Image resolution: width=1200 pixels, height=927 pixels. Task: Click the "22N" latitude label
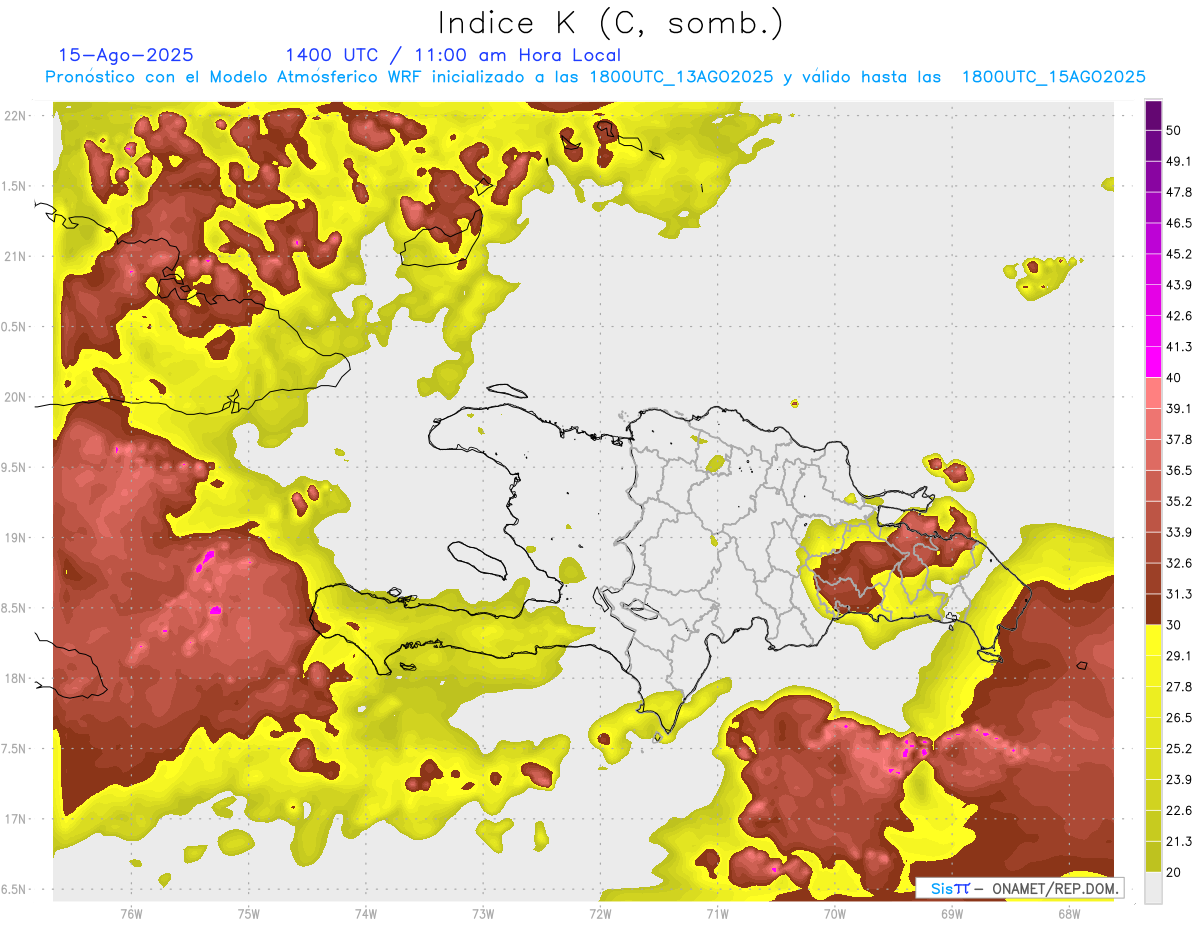point(15,116)
